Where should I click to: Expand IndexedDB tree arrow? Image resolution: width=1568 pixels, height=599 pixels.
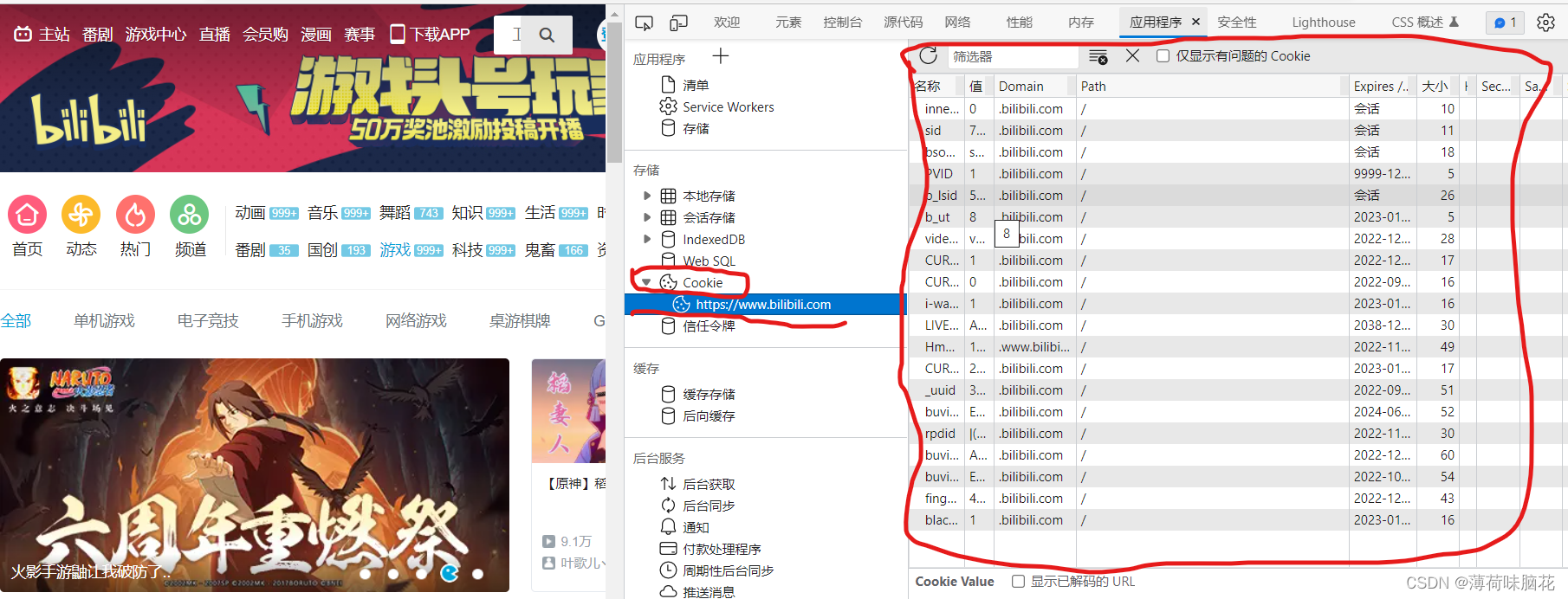click(x=646, y=239)
